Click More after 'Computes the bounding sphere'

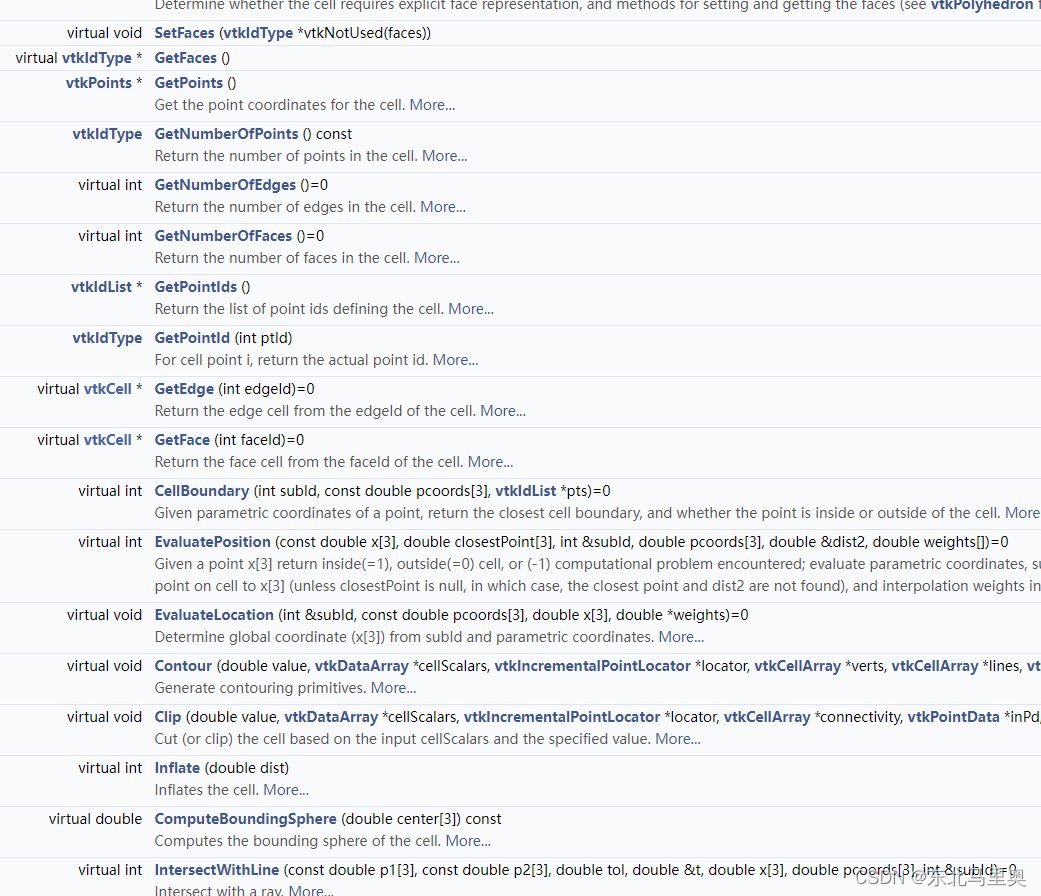coord(468,842)
